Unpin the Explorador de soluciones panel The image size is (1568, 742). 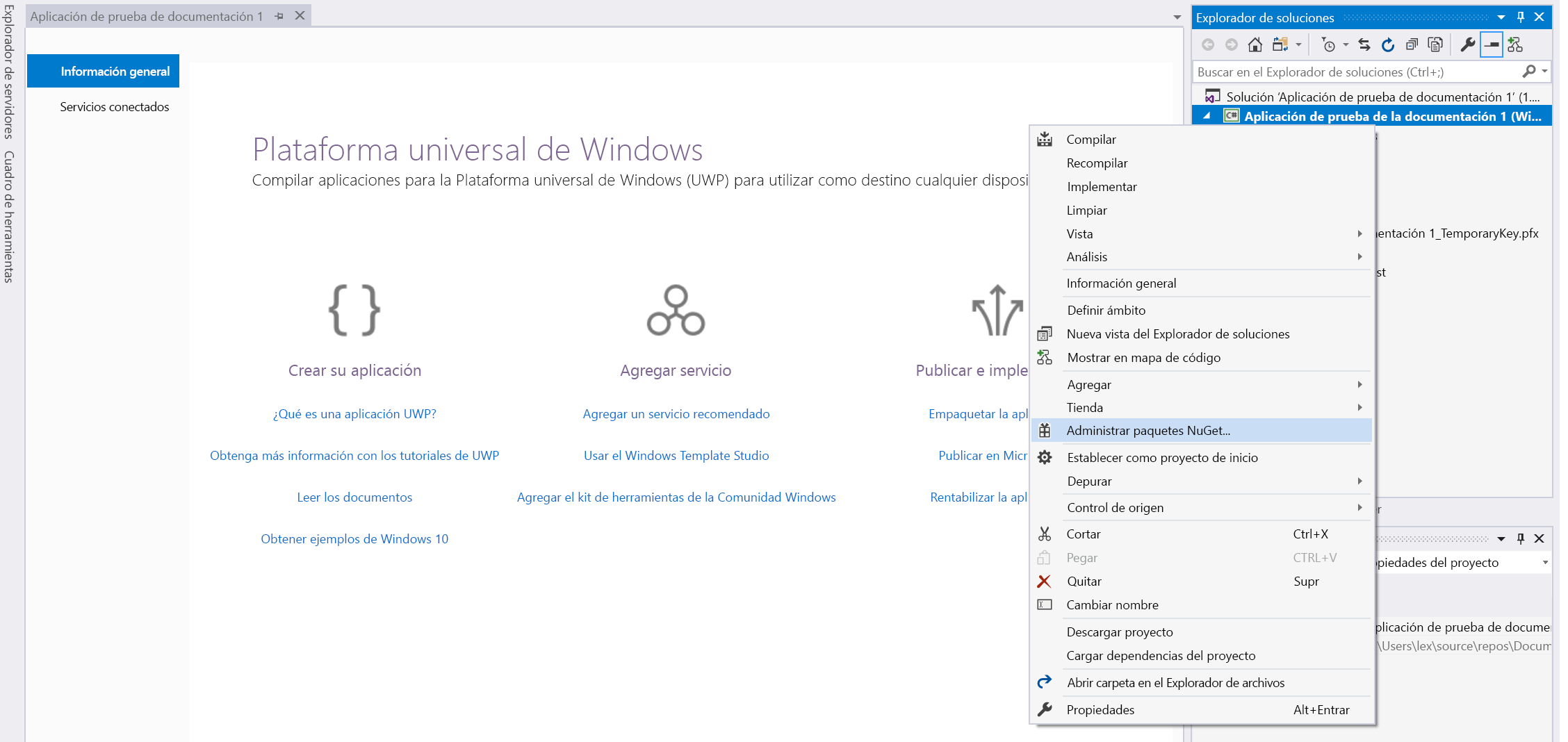(x=1519, y=17)
